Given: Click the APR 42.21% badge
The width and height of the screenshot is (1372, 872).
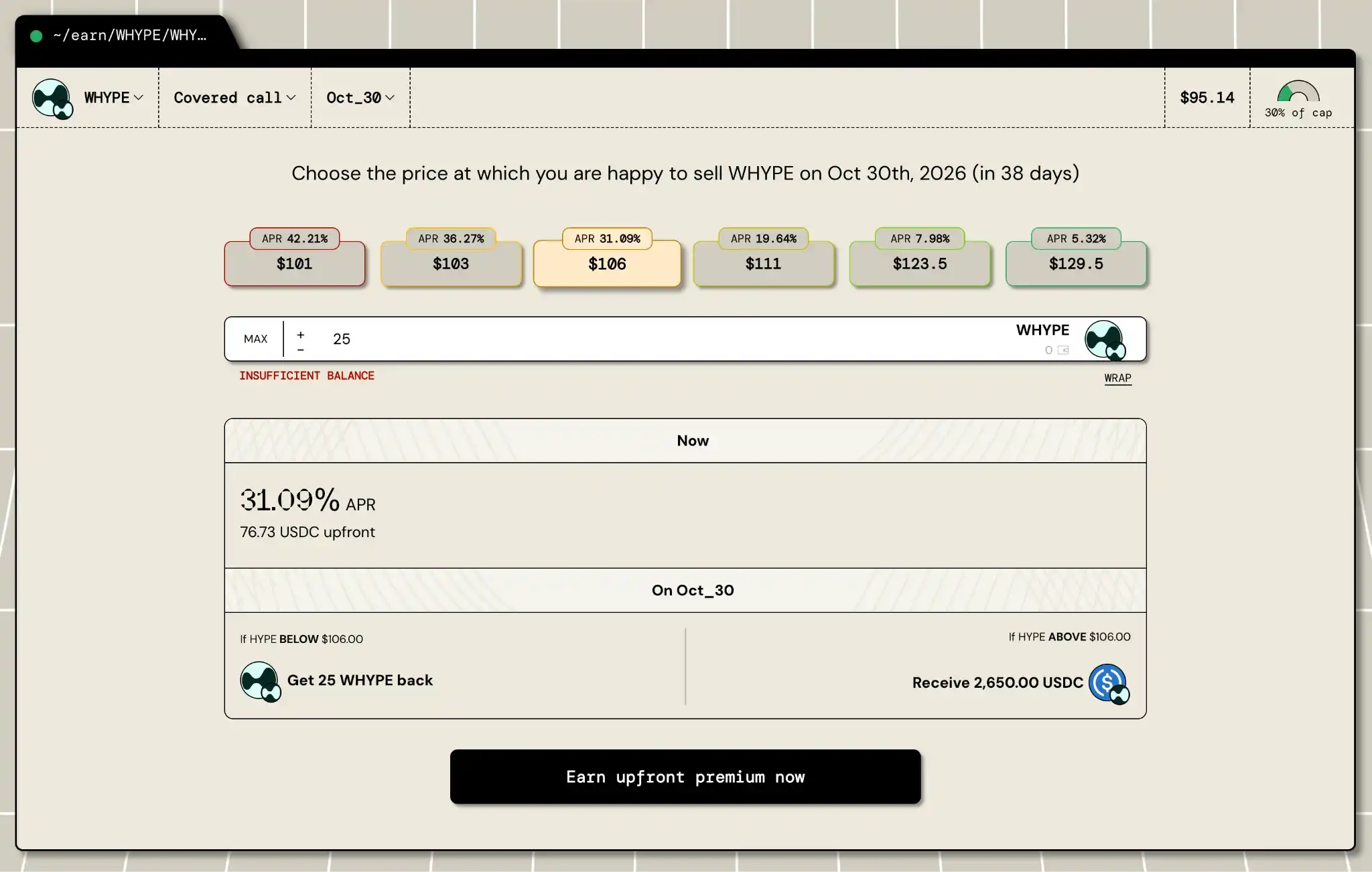Looking at the screenshot, I should click(295, 238).
